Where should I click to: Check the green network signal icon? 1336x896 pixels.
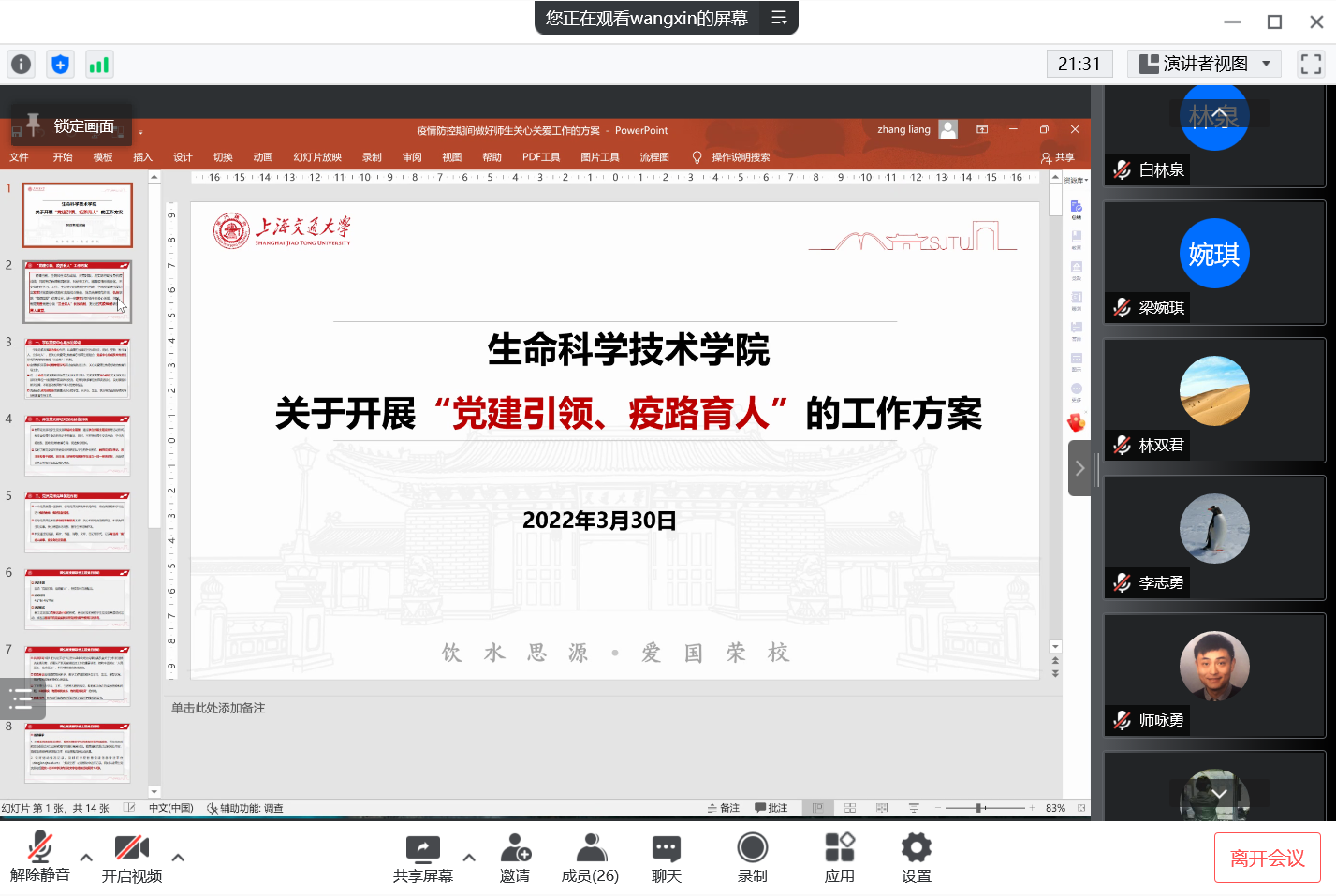pyautogui.click(x=98, y=65)
